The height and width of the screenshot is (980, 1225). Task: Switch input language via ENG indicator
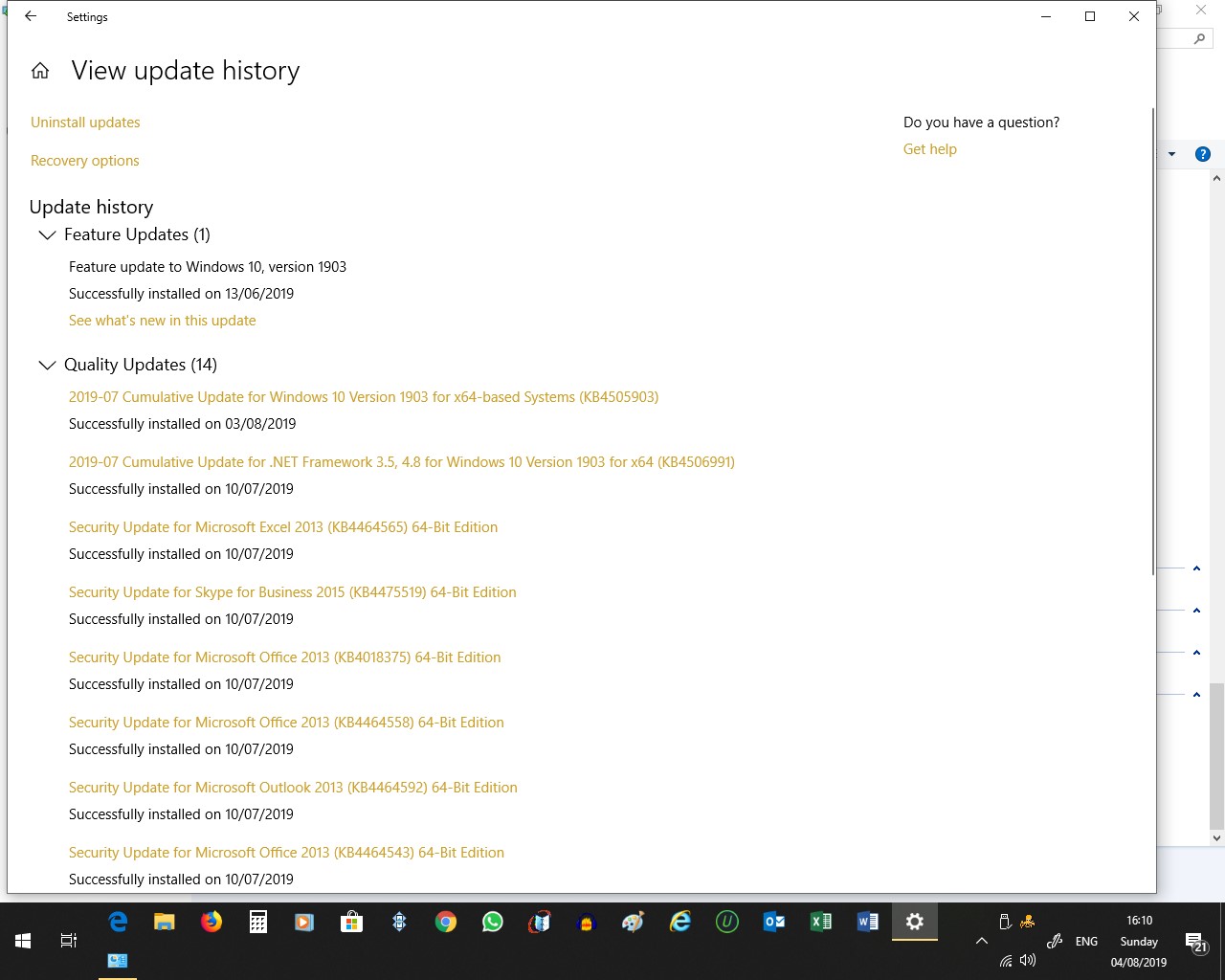pos(1086,942)
